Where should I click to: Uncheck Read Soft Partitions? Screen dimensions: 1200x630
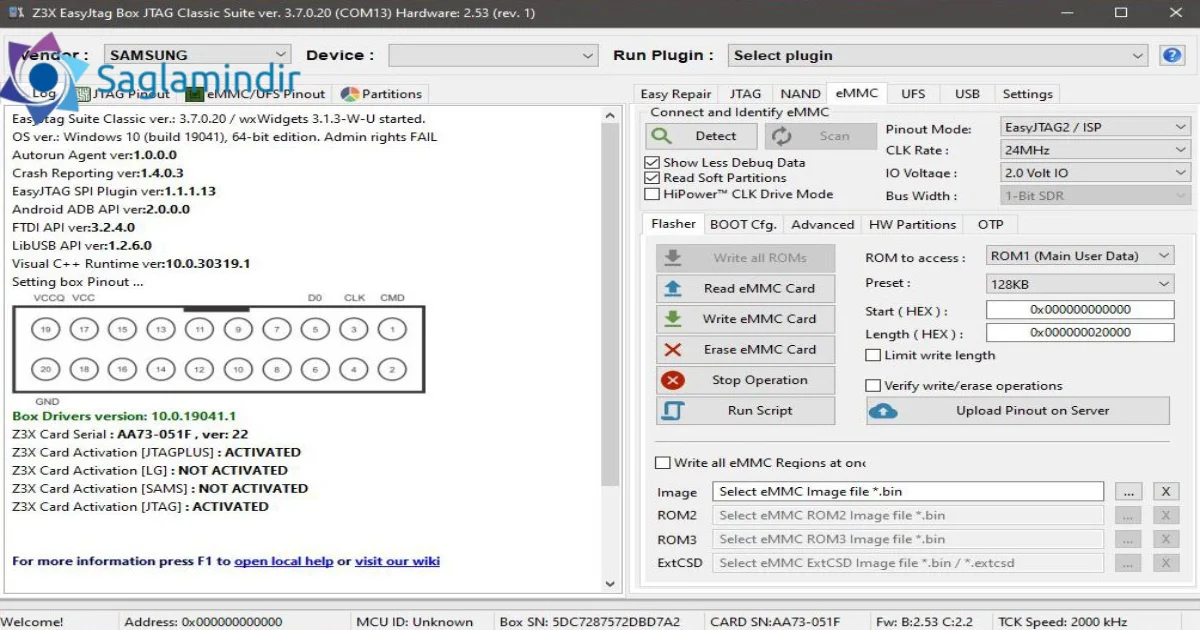(652, 178)
